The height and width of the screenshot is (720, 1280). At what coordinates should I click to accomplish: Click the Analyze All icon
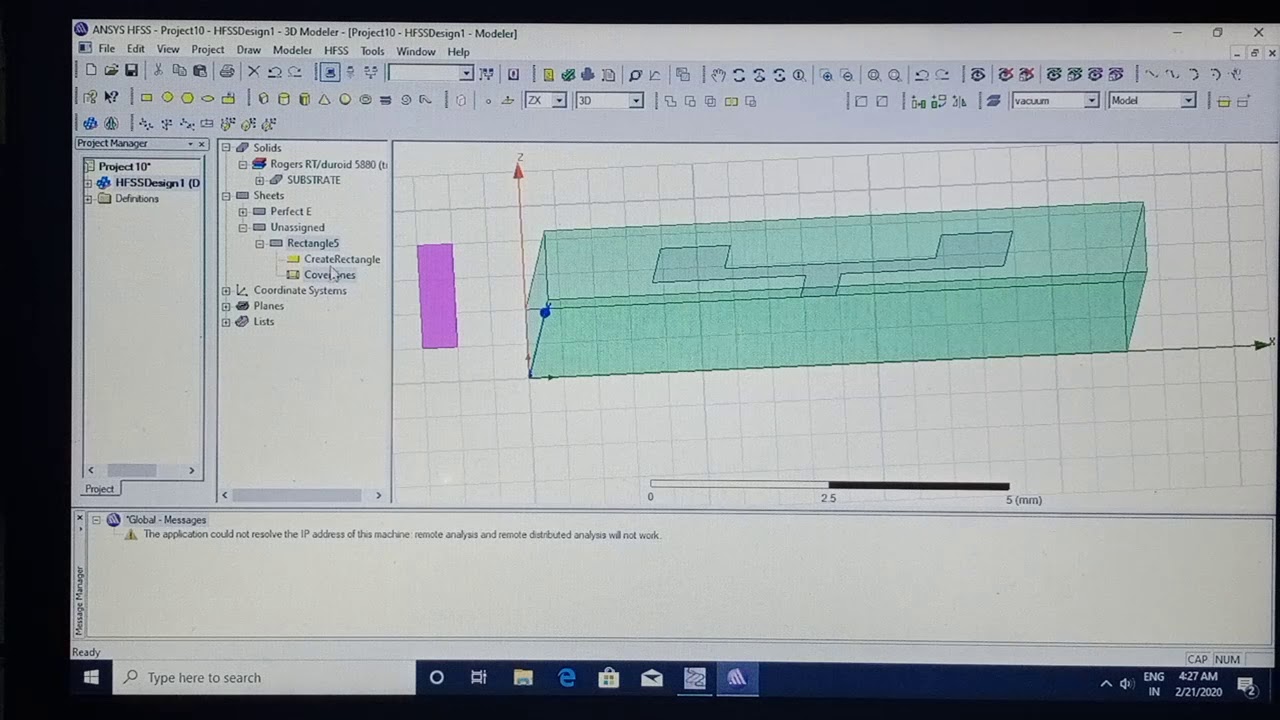(588, 74)
